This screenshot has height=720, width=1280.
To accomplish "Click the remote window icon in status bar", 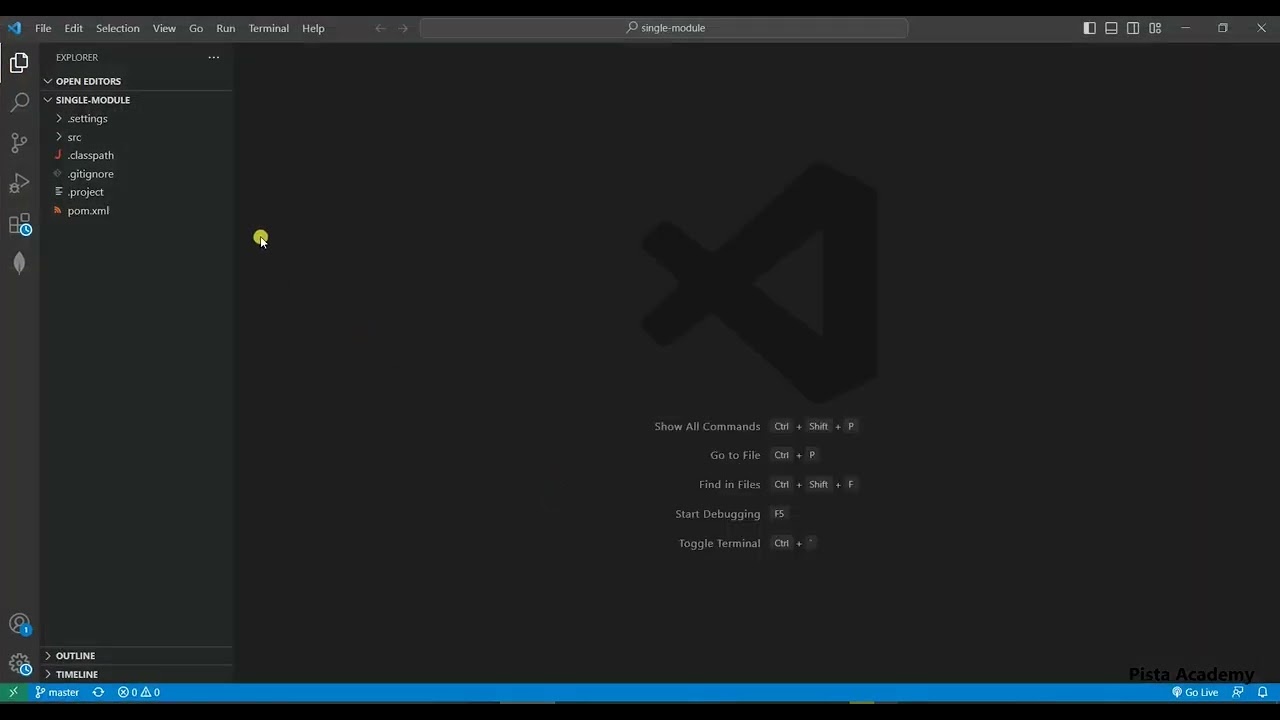I will 13,692.
